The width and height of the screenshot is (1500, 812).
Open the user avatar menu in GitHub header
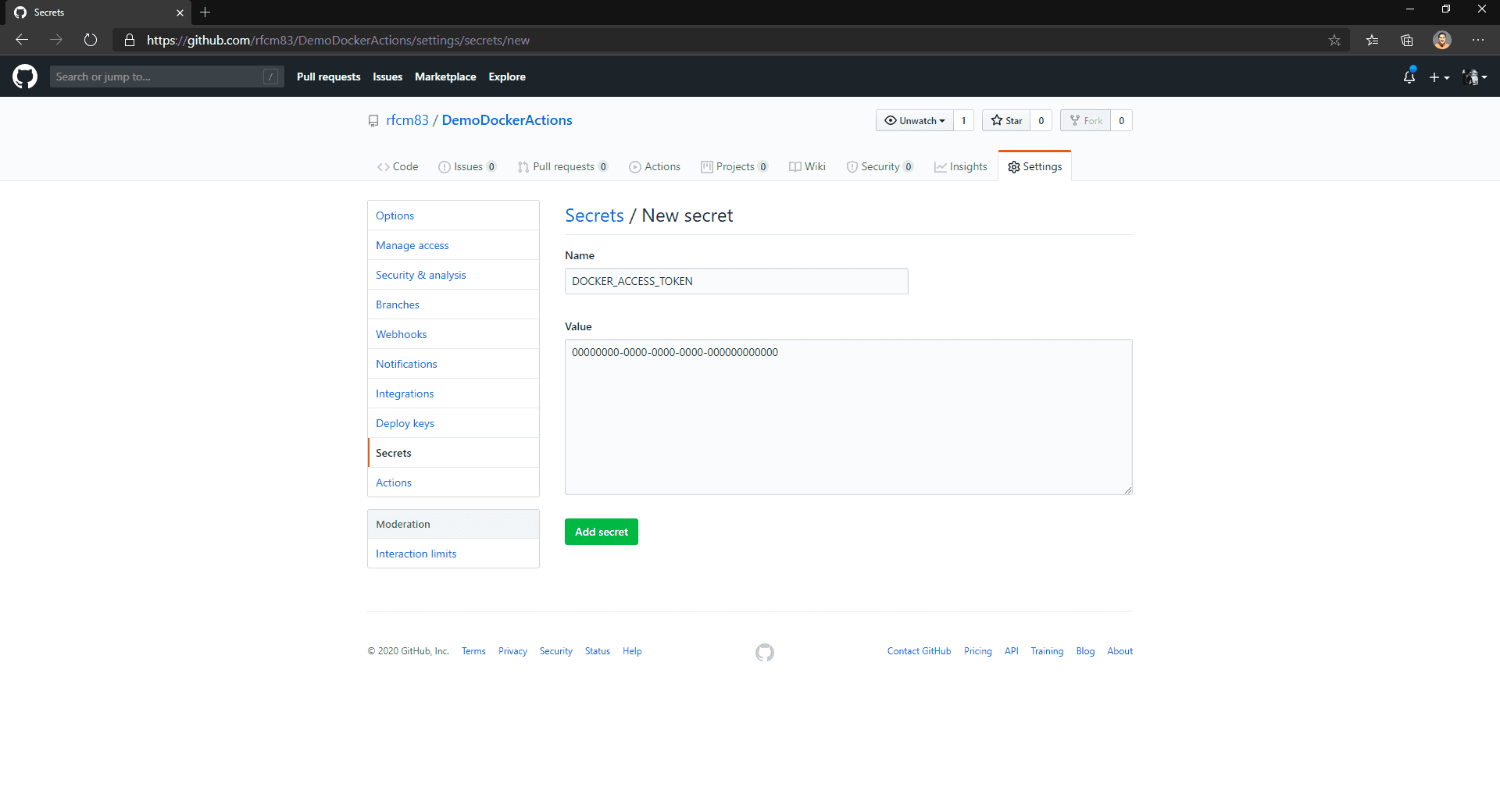tap(1474, 77)
